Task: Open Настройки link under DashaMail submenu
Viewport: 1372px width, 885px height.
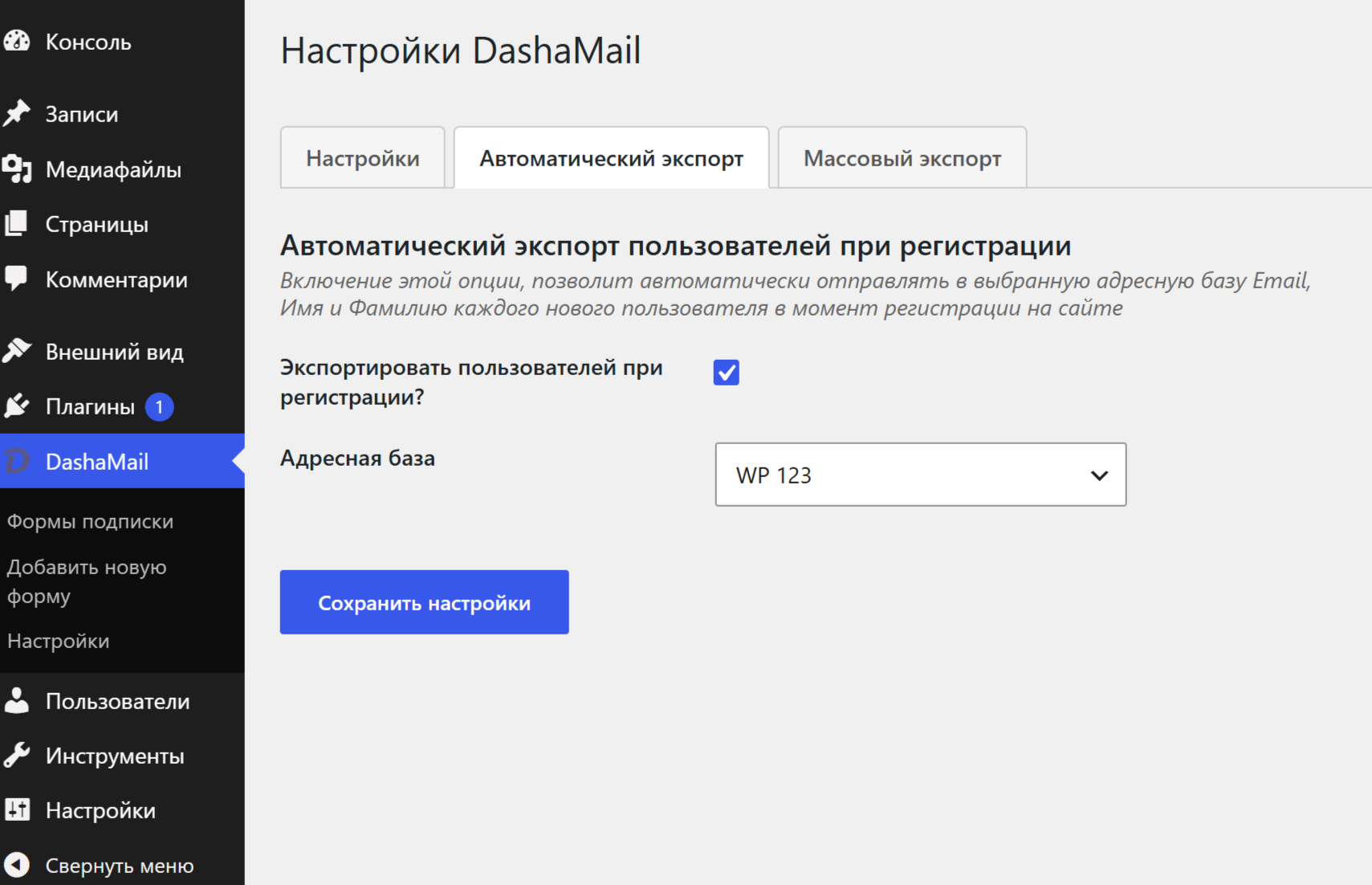Action: coord(58,641)
